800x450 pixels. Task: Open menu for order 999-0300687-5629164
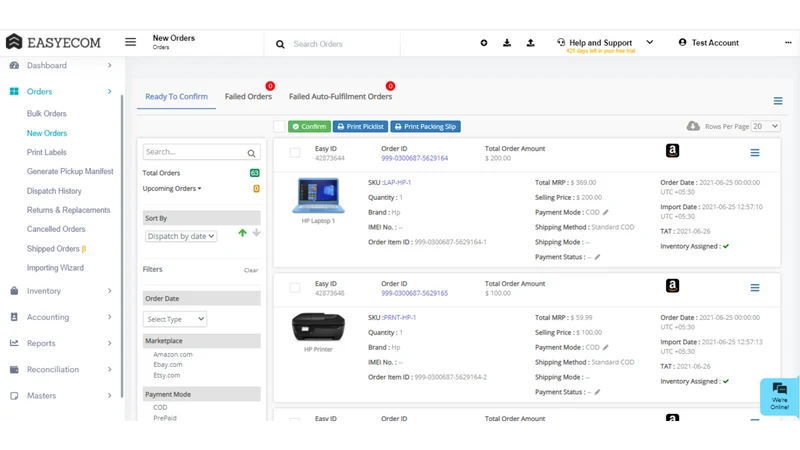tap(755, 153)
